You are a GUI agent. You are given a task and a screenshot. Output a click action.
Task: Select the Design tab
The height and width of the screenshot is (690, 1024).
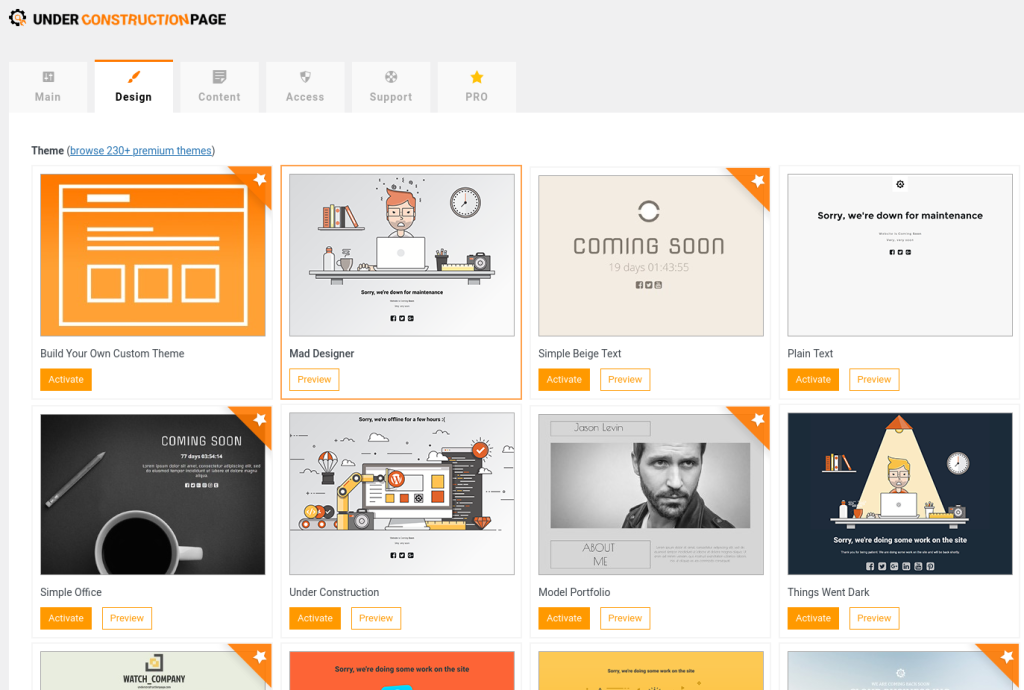click(133, 87)
